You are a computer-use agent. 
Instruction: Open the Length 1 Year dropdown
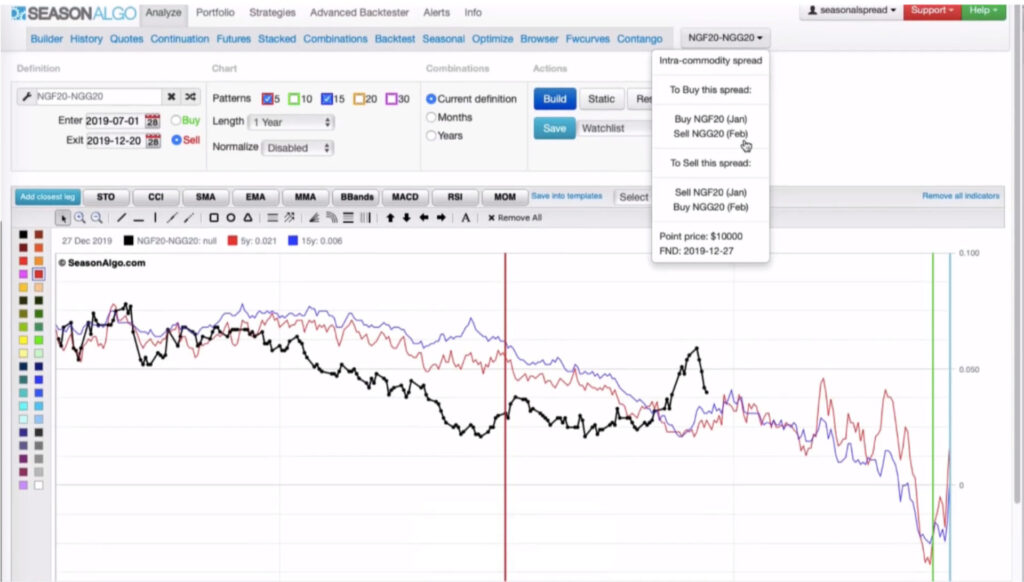(290, 121)
